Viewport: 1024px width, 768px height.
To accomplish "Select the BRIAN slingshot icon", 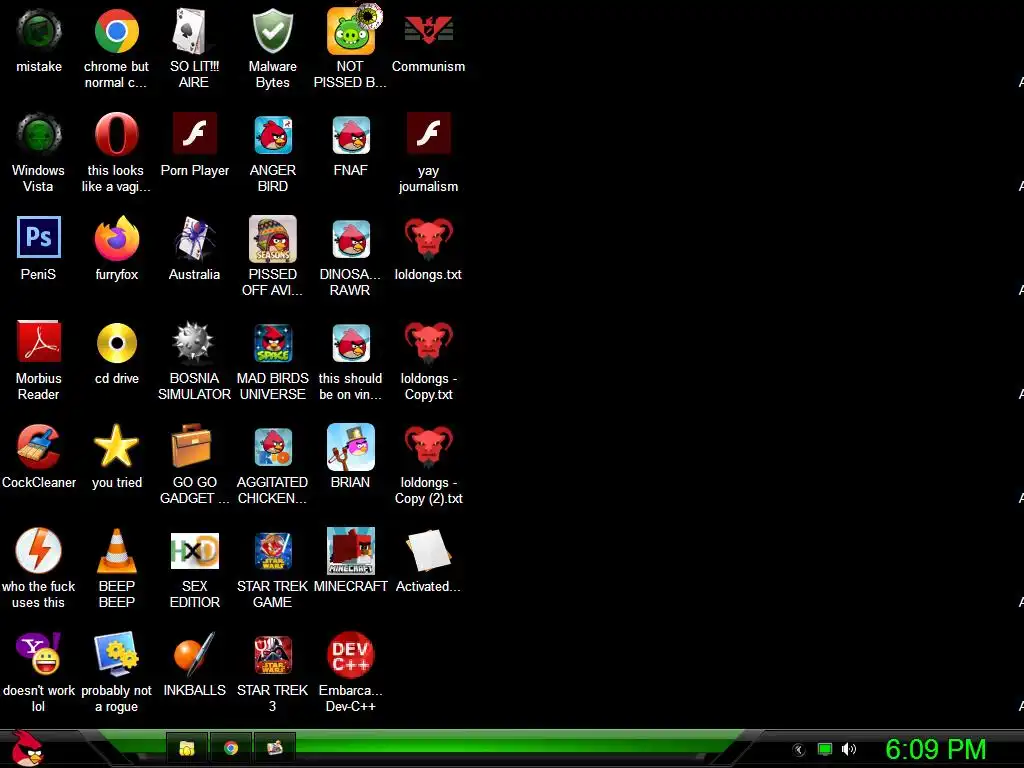I will (351, 447).
